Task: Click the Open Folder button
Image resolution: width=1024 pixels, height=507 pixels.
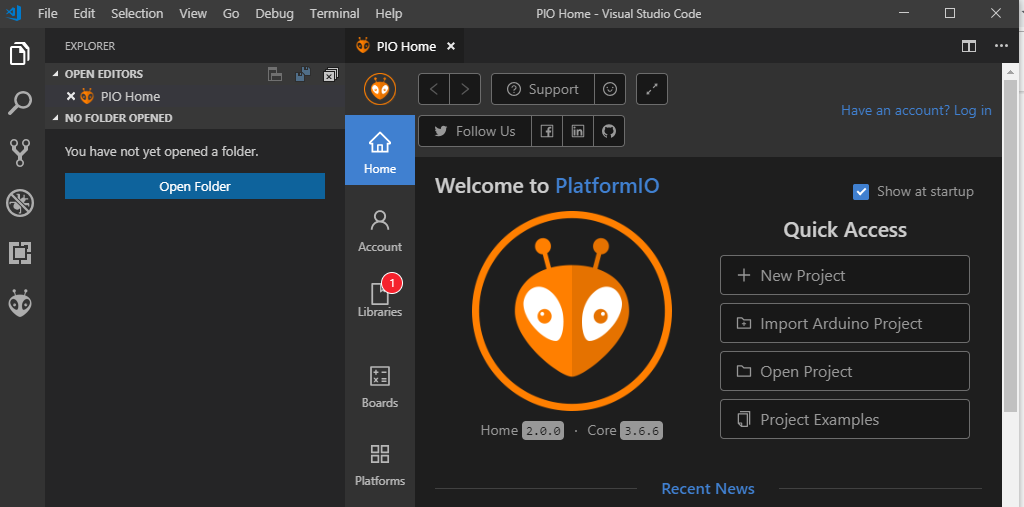Action: [x=195, y=186]
